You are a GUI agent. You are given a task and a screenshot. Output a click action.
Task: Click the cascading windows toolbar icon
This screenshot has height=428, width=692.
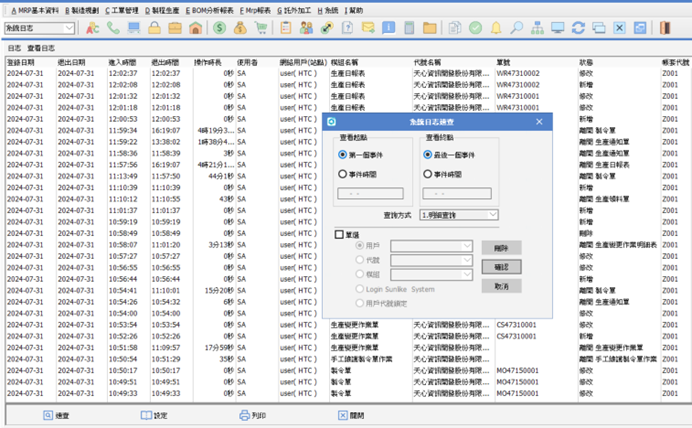click(x=599, y=28)
